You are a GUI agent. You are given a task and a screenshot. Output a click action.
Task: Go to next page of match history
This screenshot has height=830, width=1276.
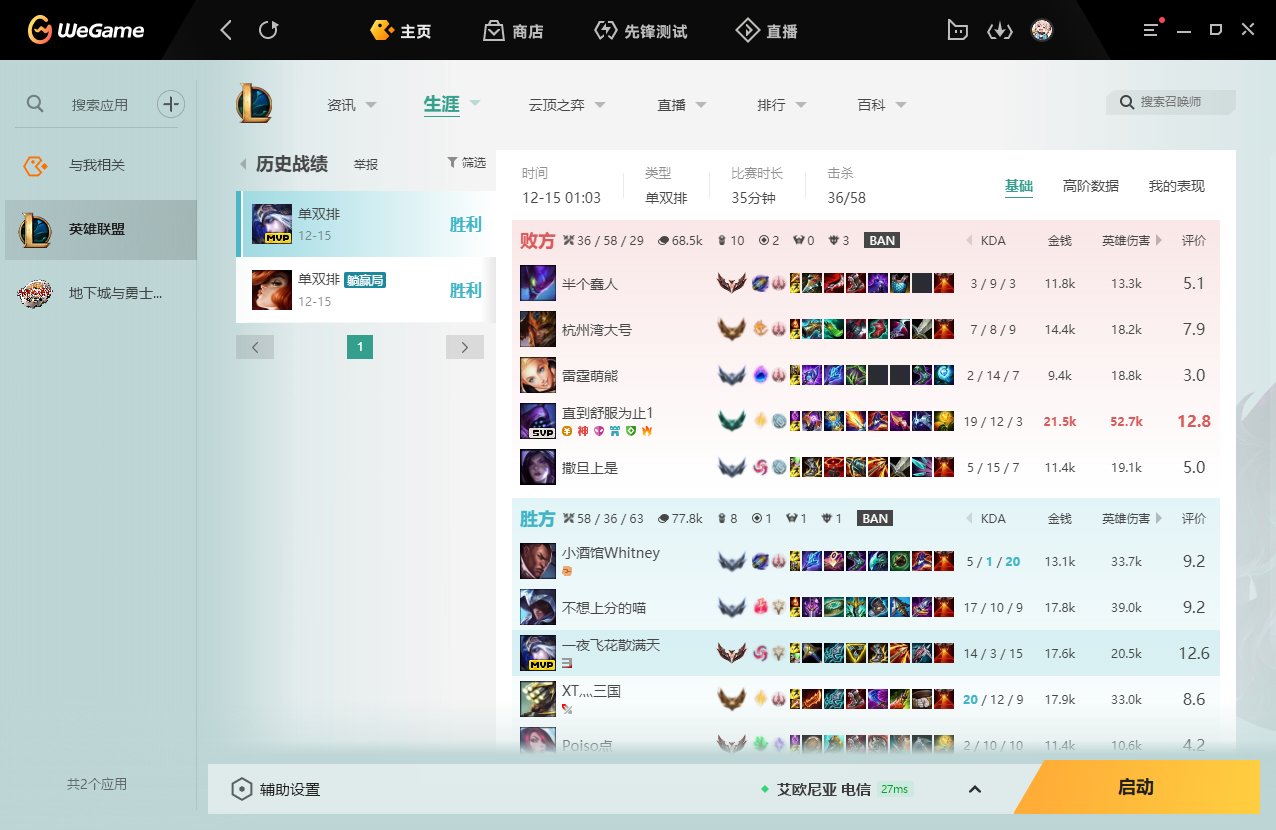(465, 347)
